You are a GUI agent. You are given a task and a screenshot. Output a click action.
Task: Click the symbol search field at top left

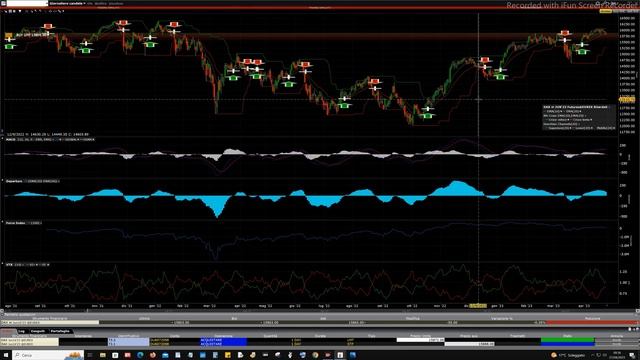[27, 3]
